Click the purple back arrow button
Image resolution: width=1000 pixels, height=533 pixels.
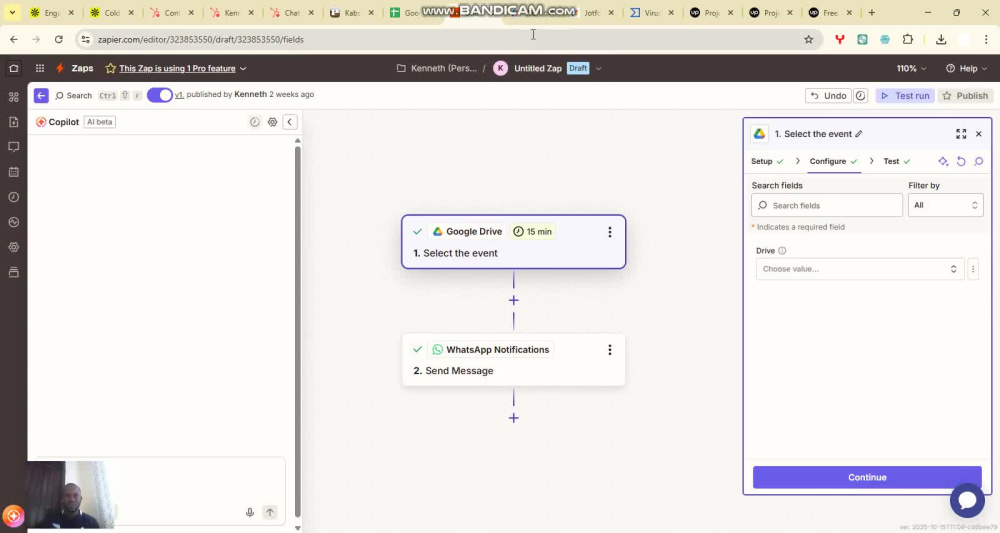point(41,95)
